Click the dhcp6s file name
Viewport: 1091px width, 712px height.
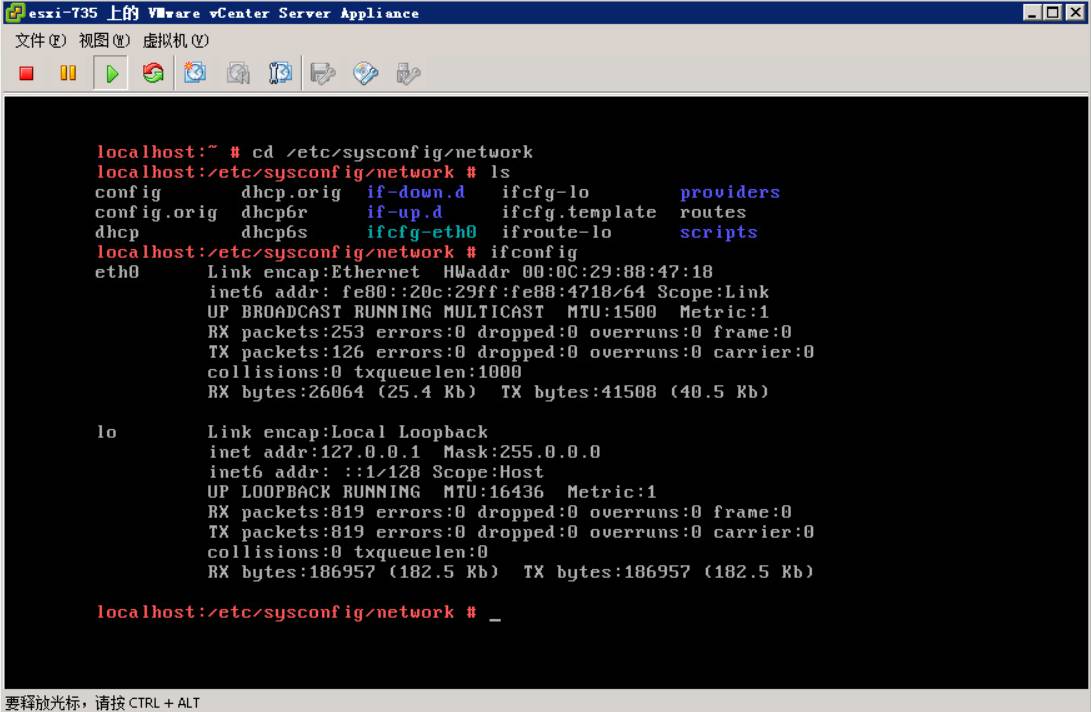(x=274, y=232)
